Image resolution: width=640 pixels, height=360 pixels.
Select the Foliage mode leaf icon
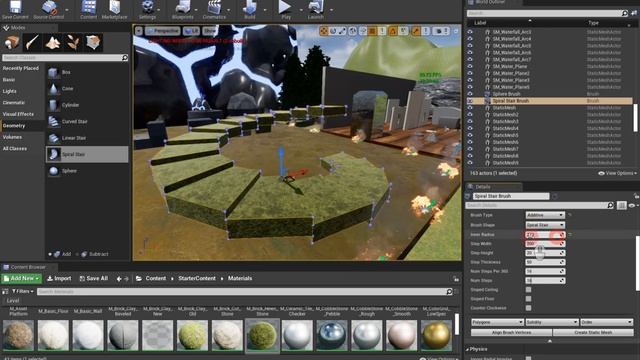pyautogui.click(x=73, y=42)
